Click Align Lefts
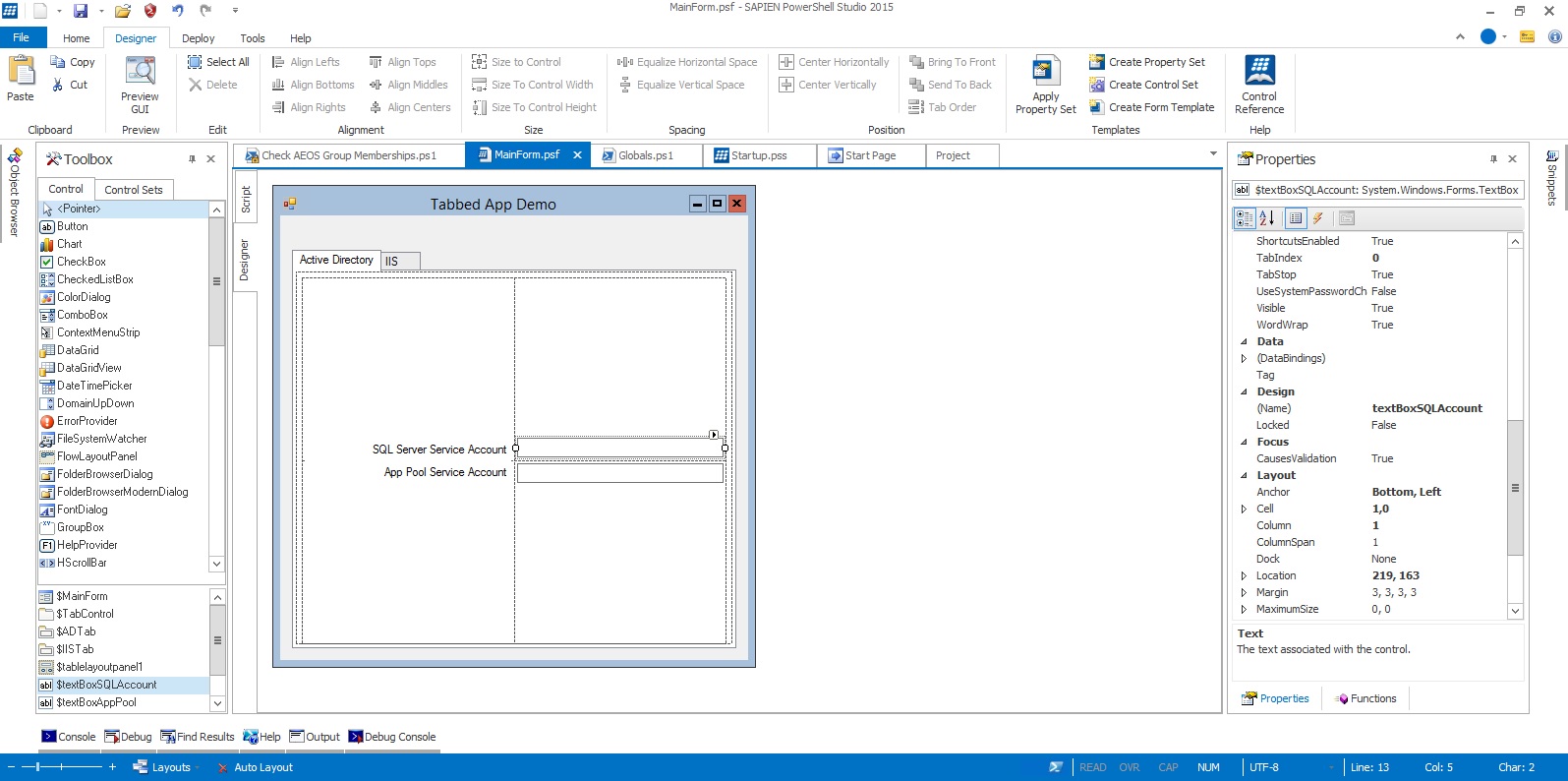Image resolution: width=1568 pixels, height=781 pixels. tap(306, 62)
